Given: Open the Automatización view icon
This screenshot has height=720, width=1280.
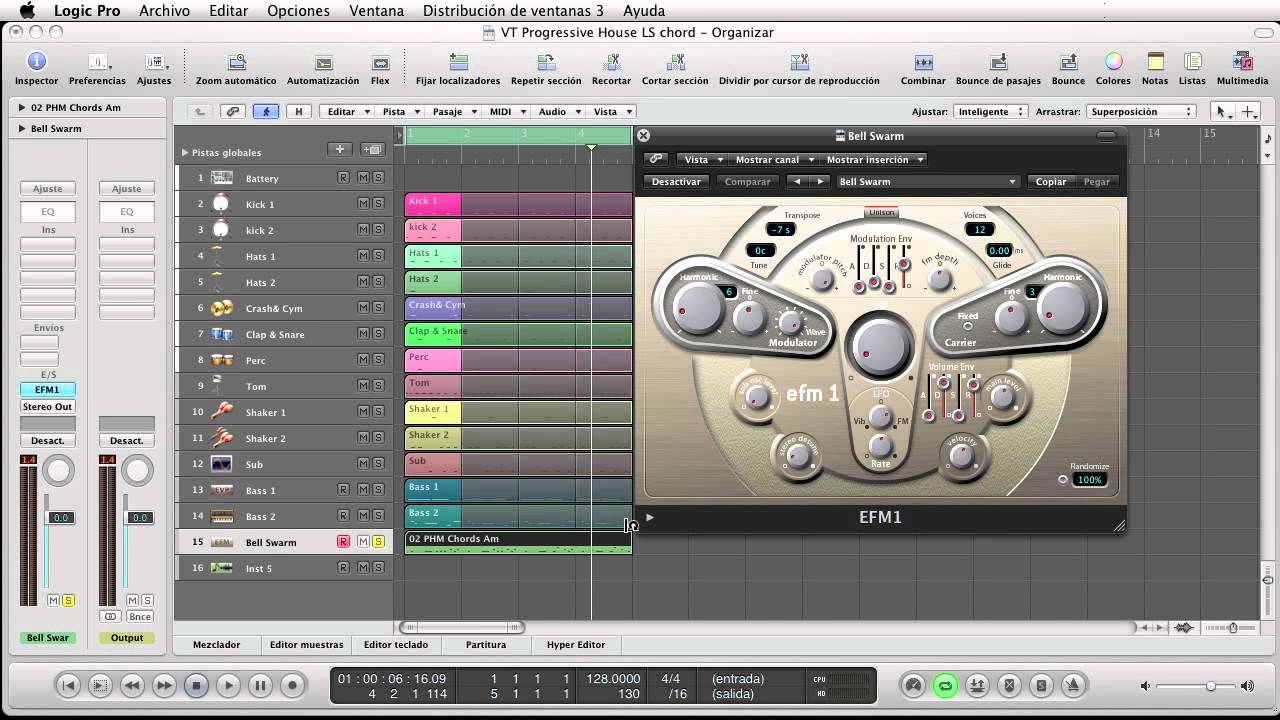Looking at the screenshot, I should click(323, 62).
